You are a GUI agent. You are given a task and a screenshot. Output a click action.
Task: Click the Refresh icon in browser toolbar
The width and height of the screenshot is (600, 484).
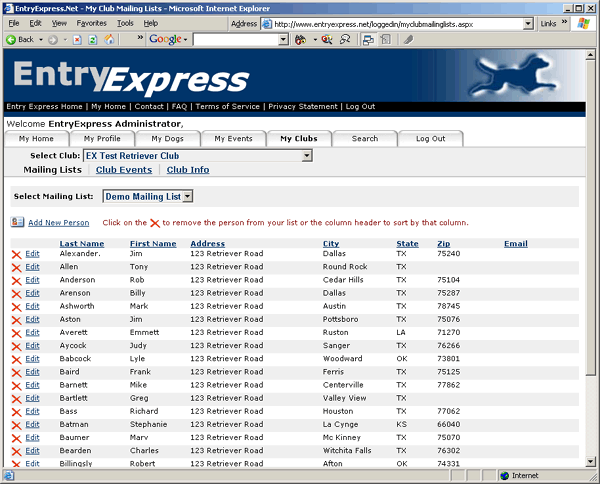(x=93, y=40)
